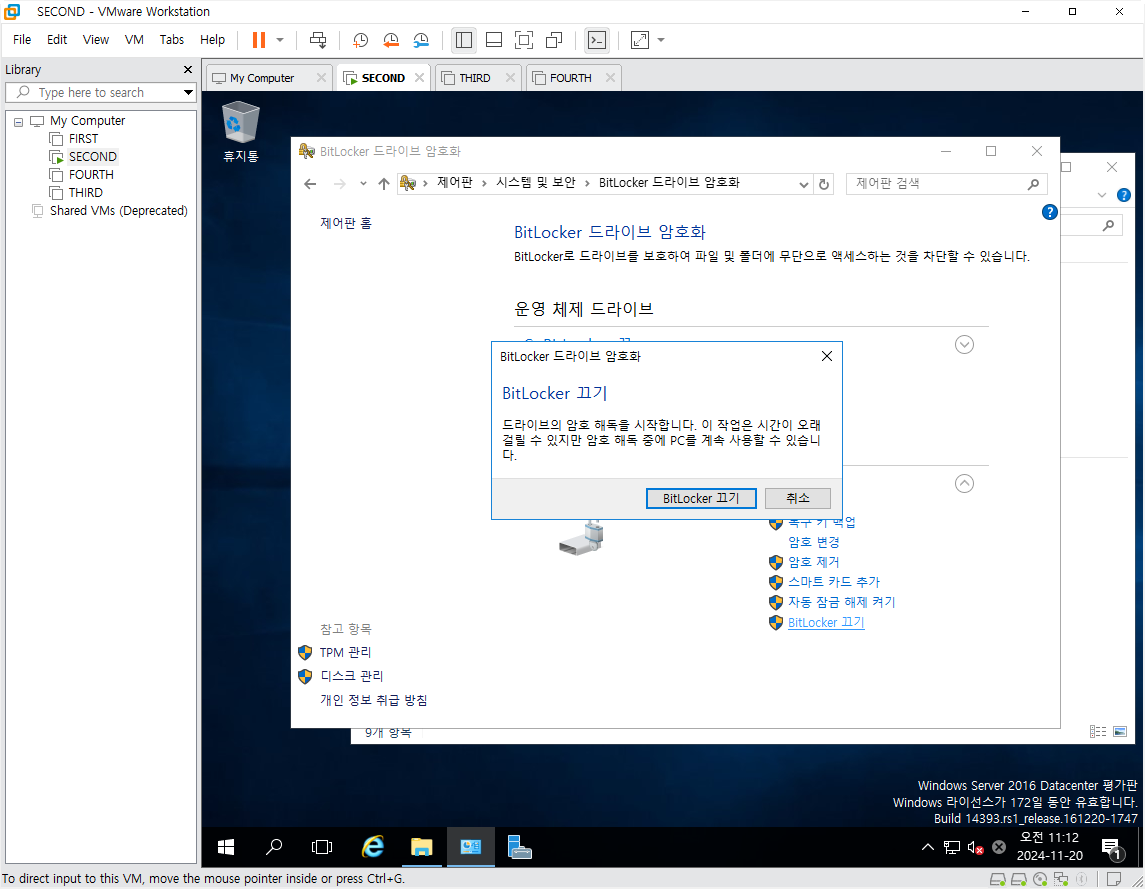1145x889 pixels.
Task: Enter full screen mode icon
Action: point(524,40)
